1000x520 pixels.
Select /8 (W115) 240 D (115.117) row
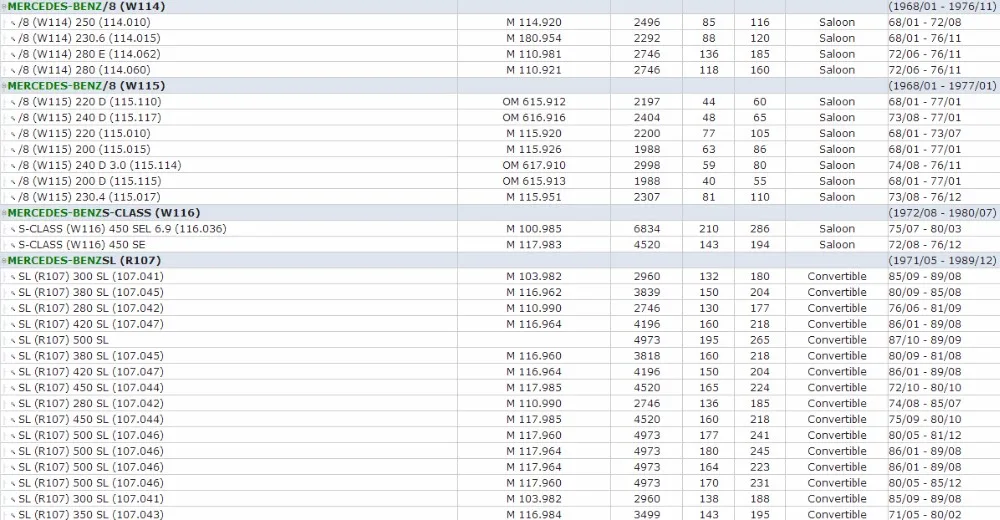(x=500, y=117)
